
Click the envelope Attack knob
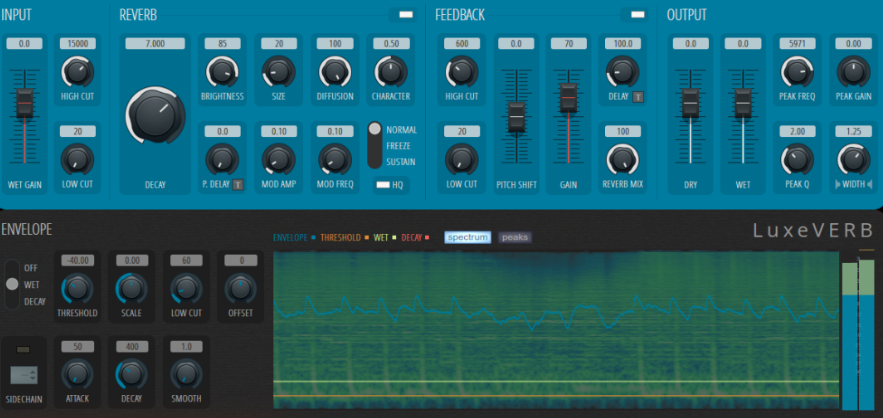(x=77, y=374)
